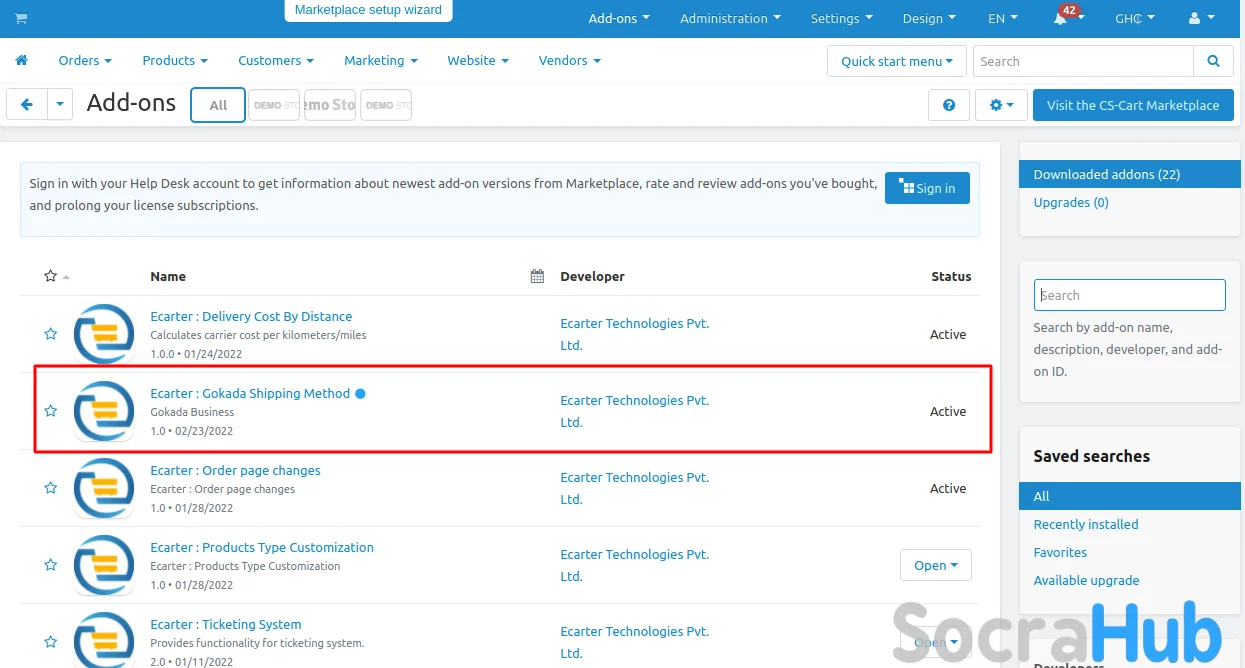Toggle favorite for Order page changes add-on
Image resolution: width=1245 pixels, height=668 pixels.
coord(50,488)
